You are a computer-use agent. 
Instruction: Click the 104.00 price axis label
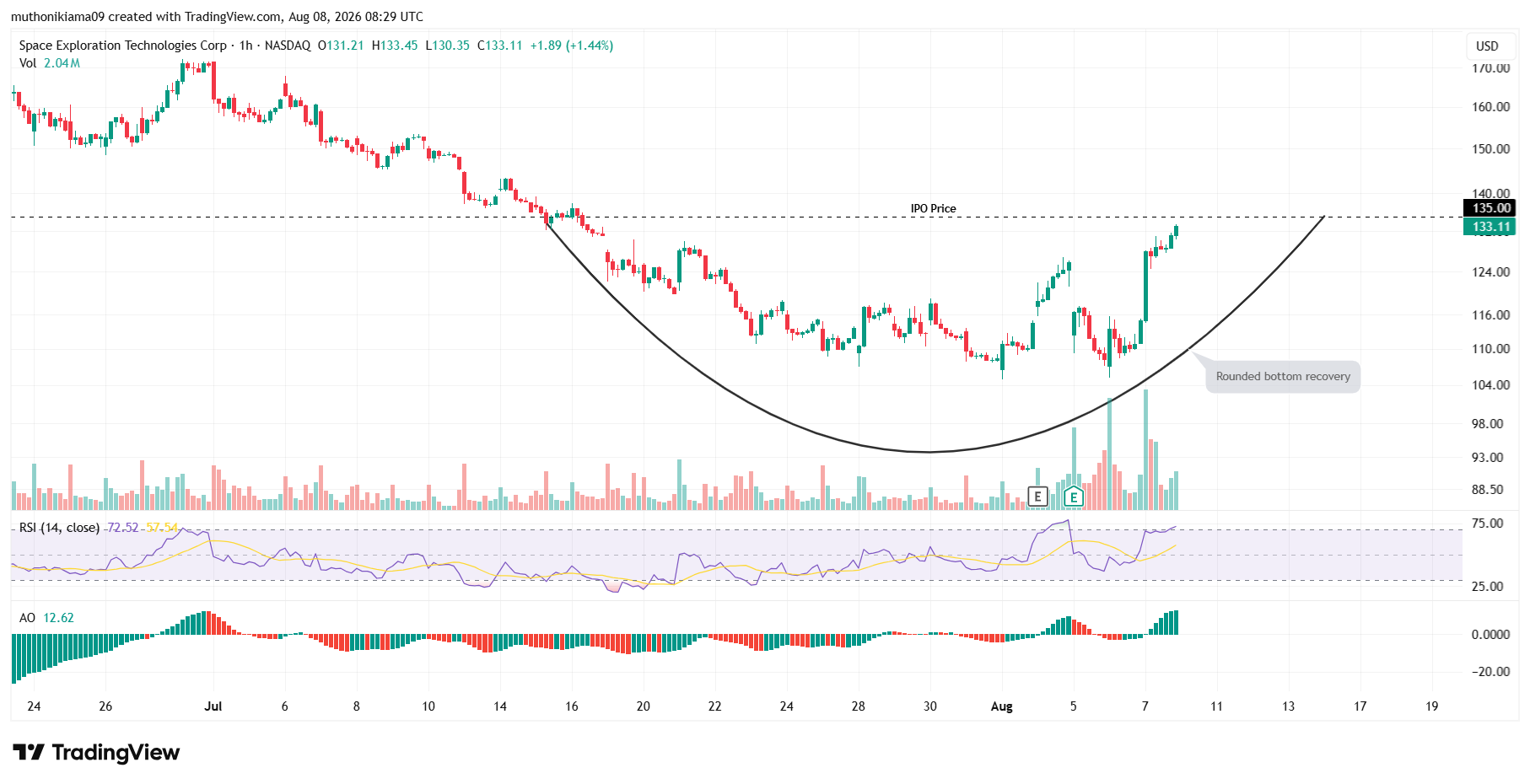(x=1491, y=385)
